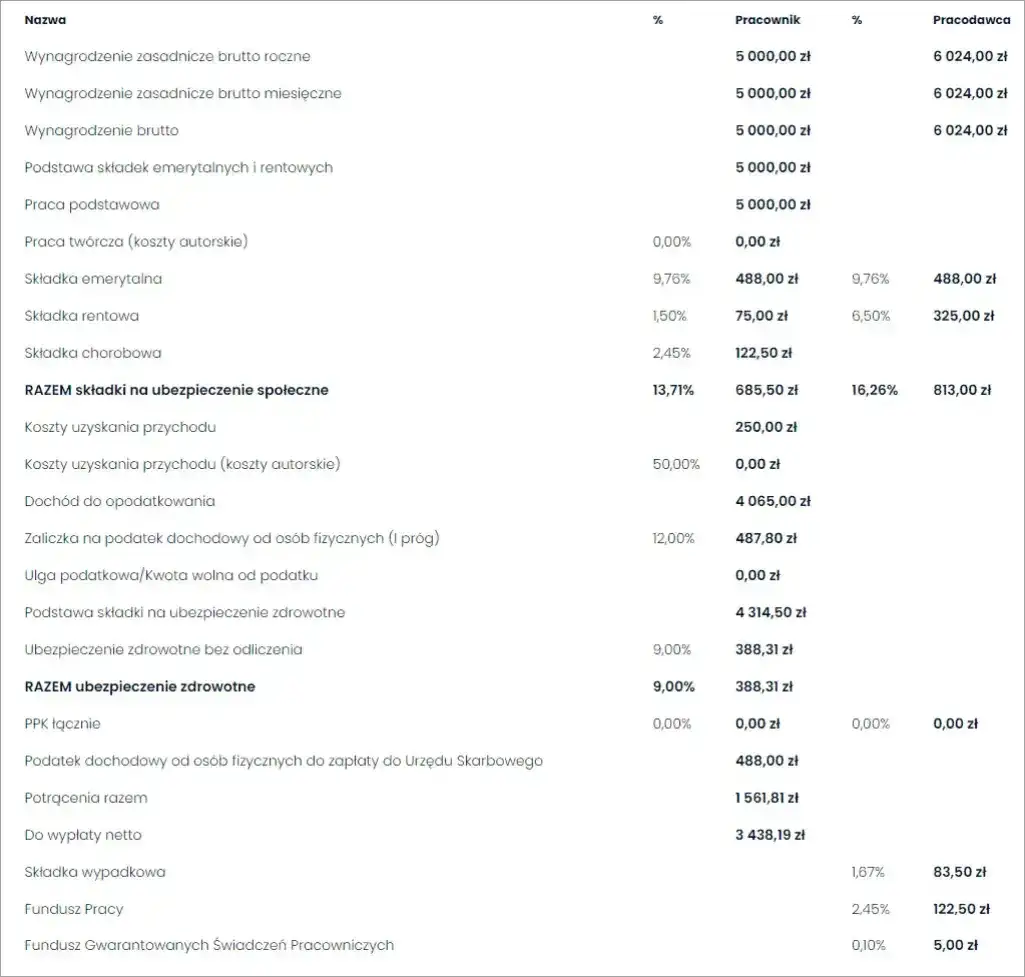This screenshot has height=977, width=1025.
Task: Click the Pracownik column header
Action: point(767,20)
